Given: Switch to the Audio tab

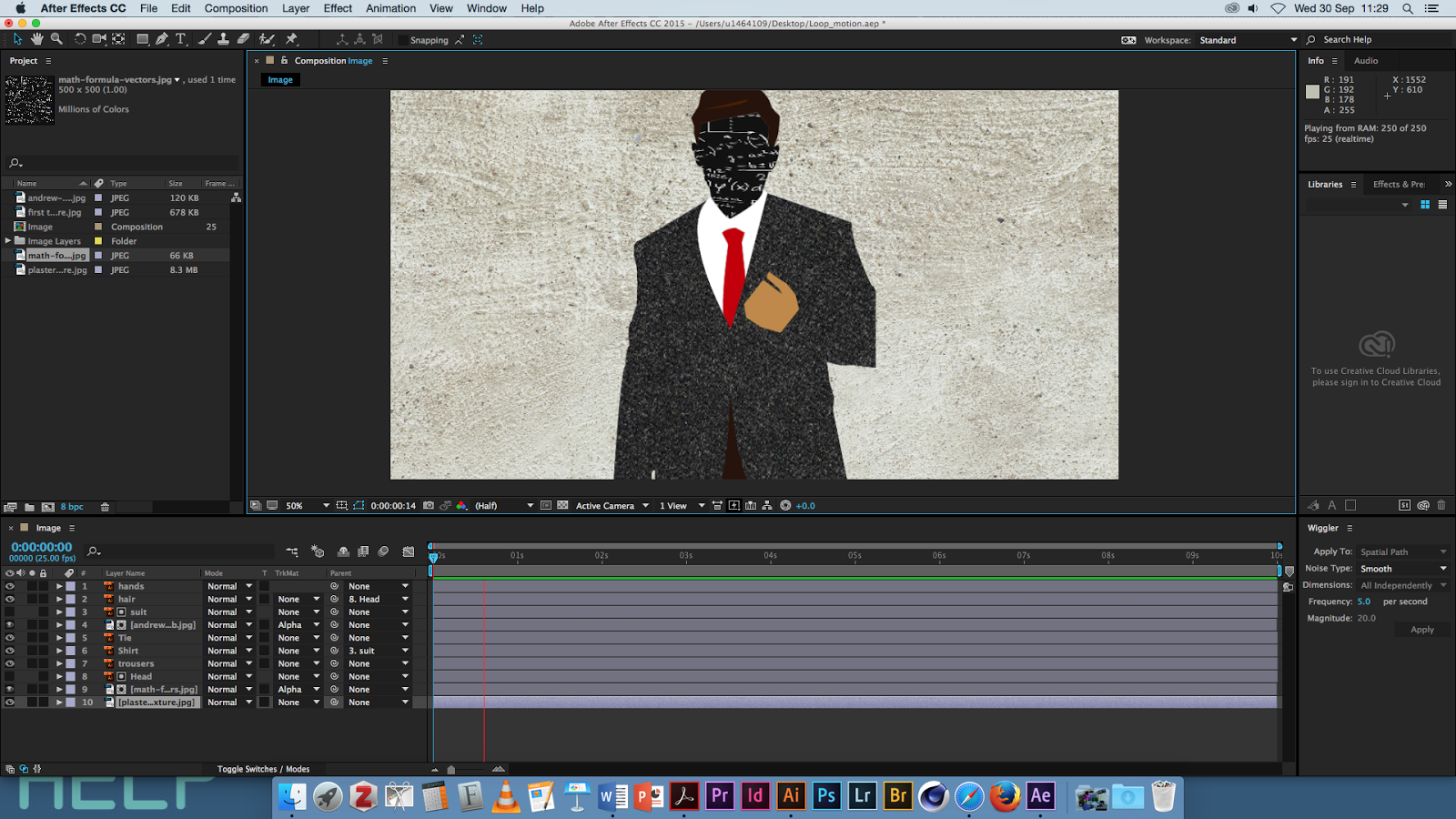Looking at the screenshot, I should tap(1366, 61).
